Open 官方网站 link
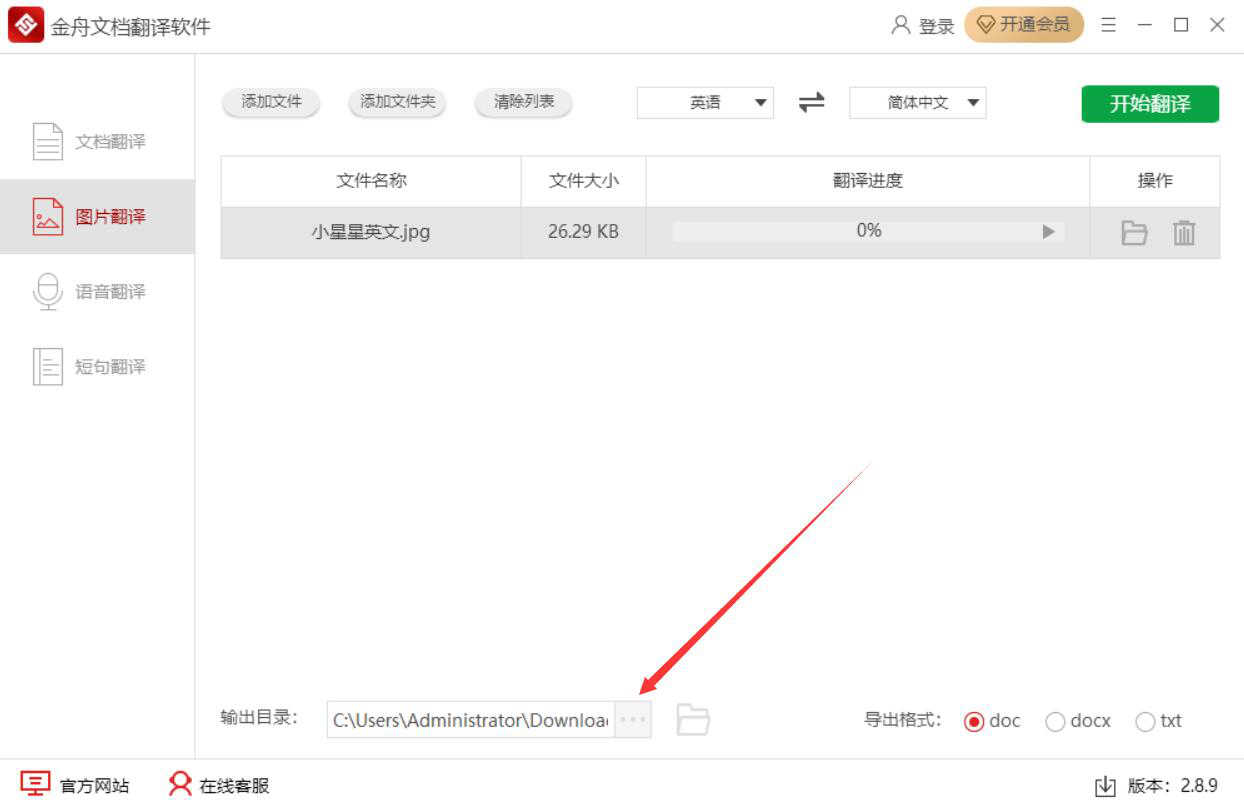This screenshot has height=801, width=1244. (75, 785)
